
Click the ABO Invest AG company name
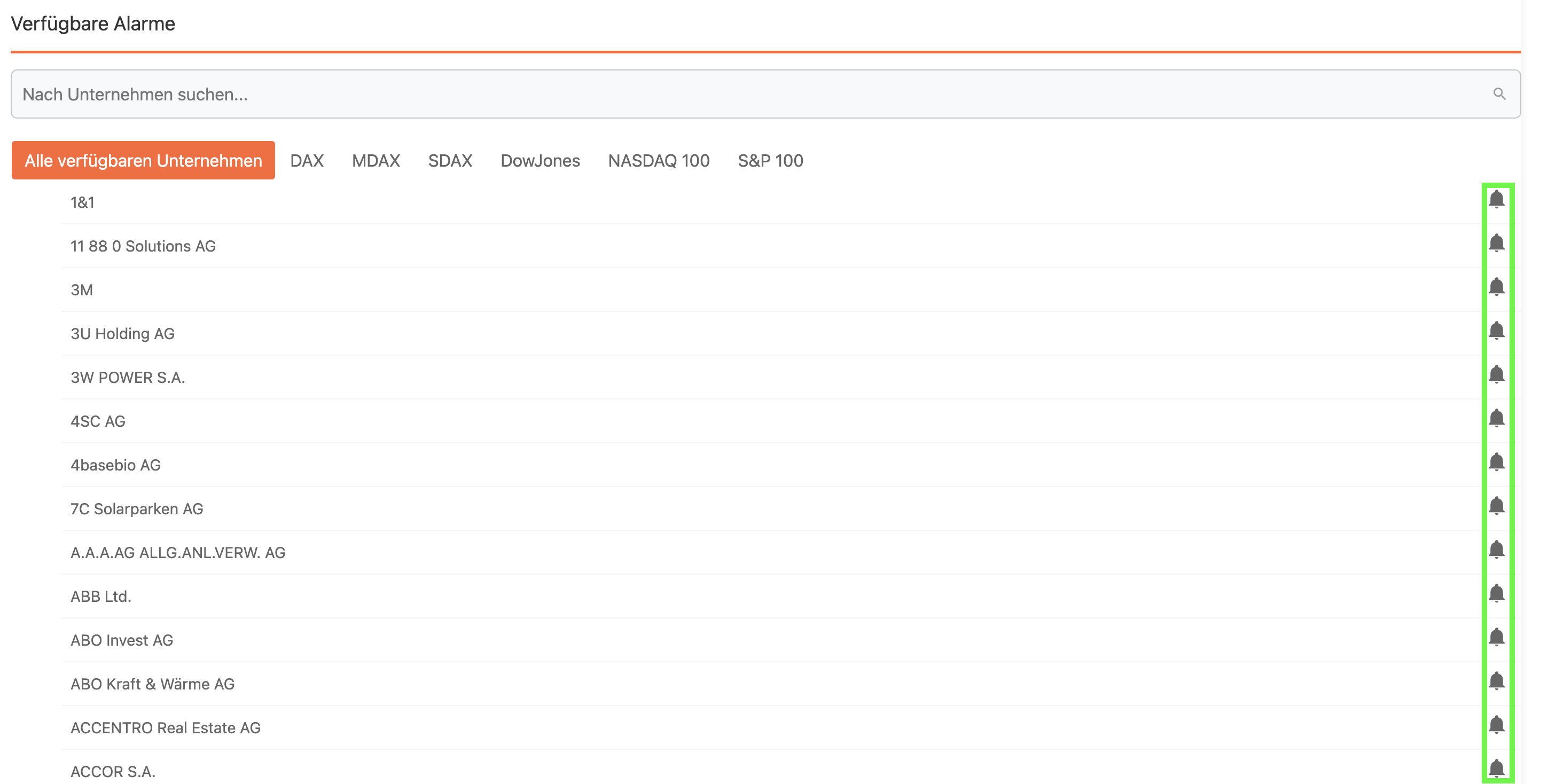point(122,641)
